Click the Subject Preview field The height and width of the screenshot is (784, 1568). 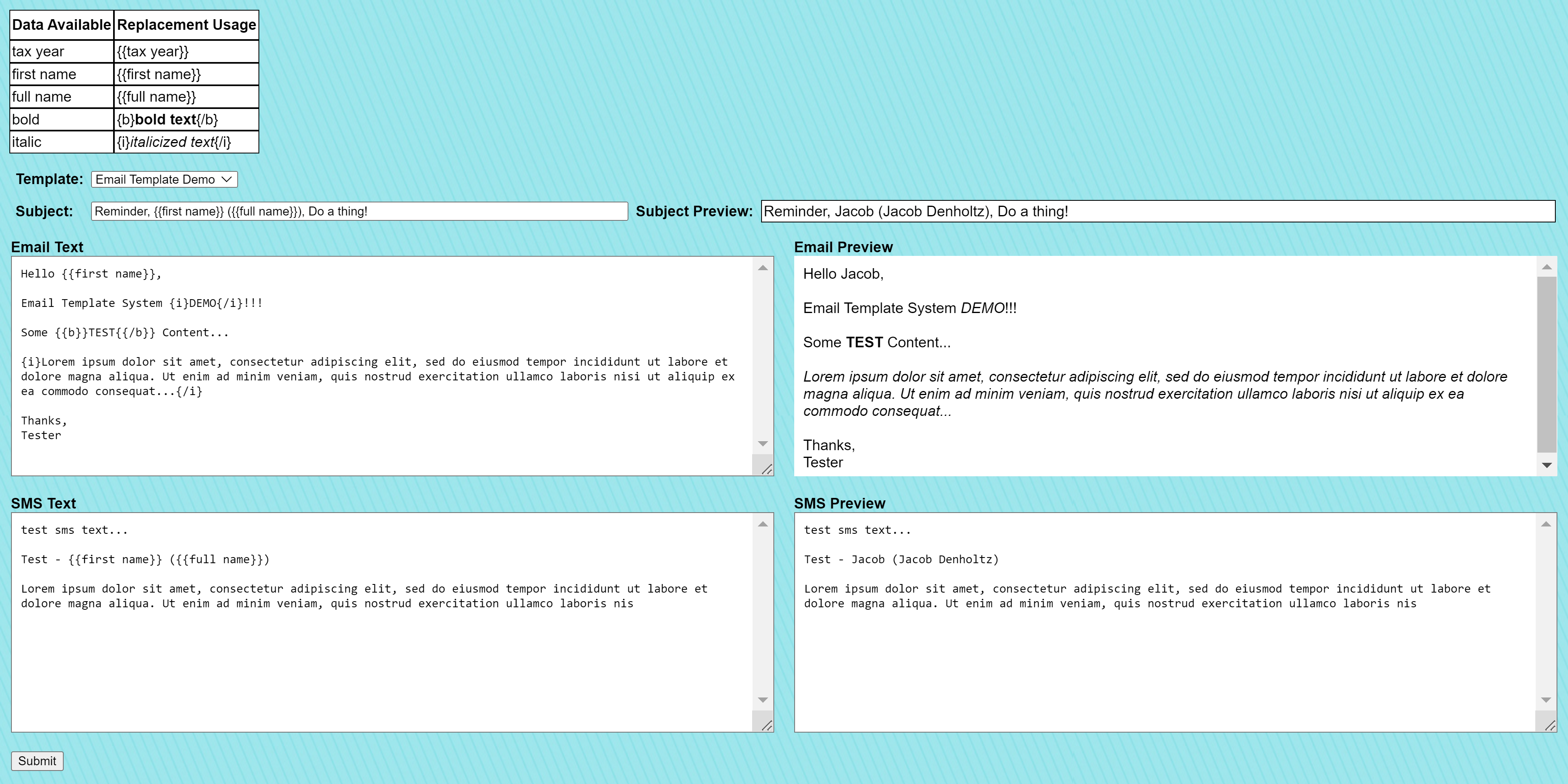click(1156, 211)
